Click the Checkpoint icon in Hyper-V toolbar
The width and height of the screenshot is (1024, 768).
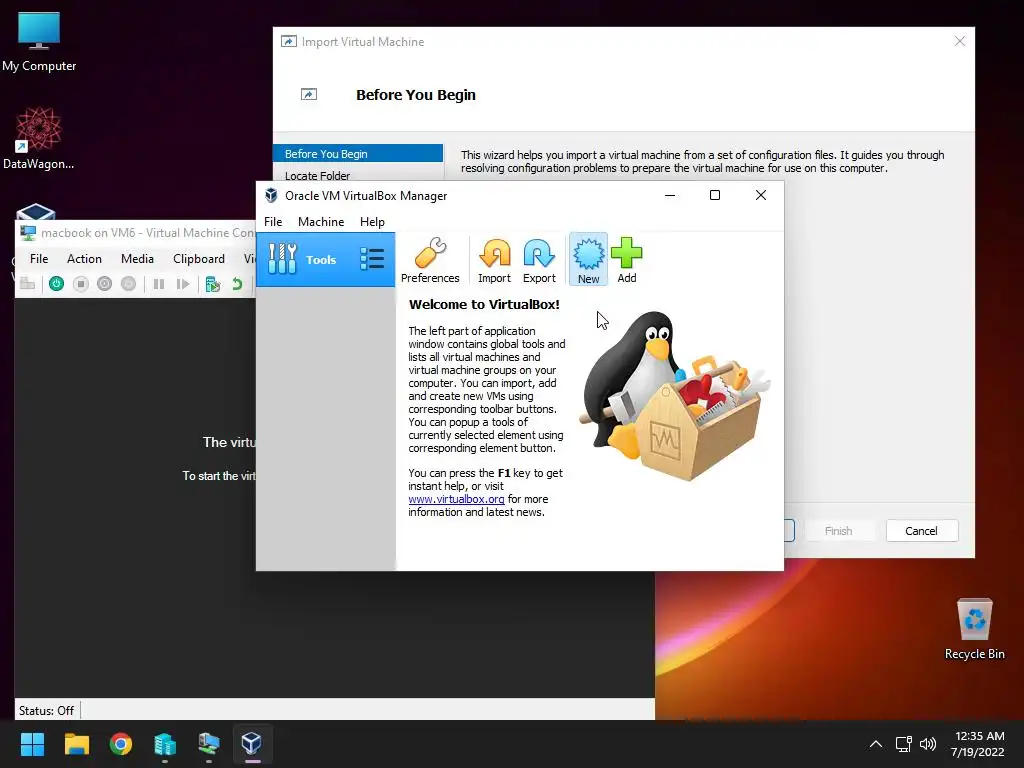[212, 283]
